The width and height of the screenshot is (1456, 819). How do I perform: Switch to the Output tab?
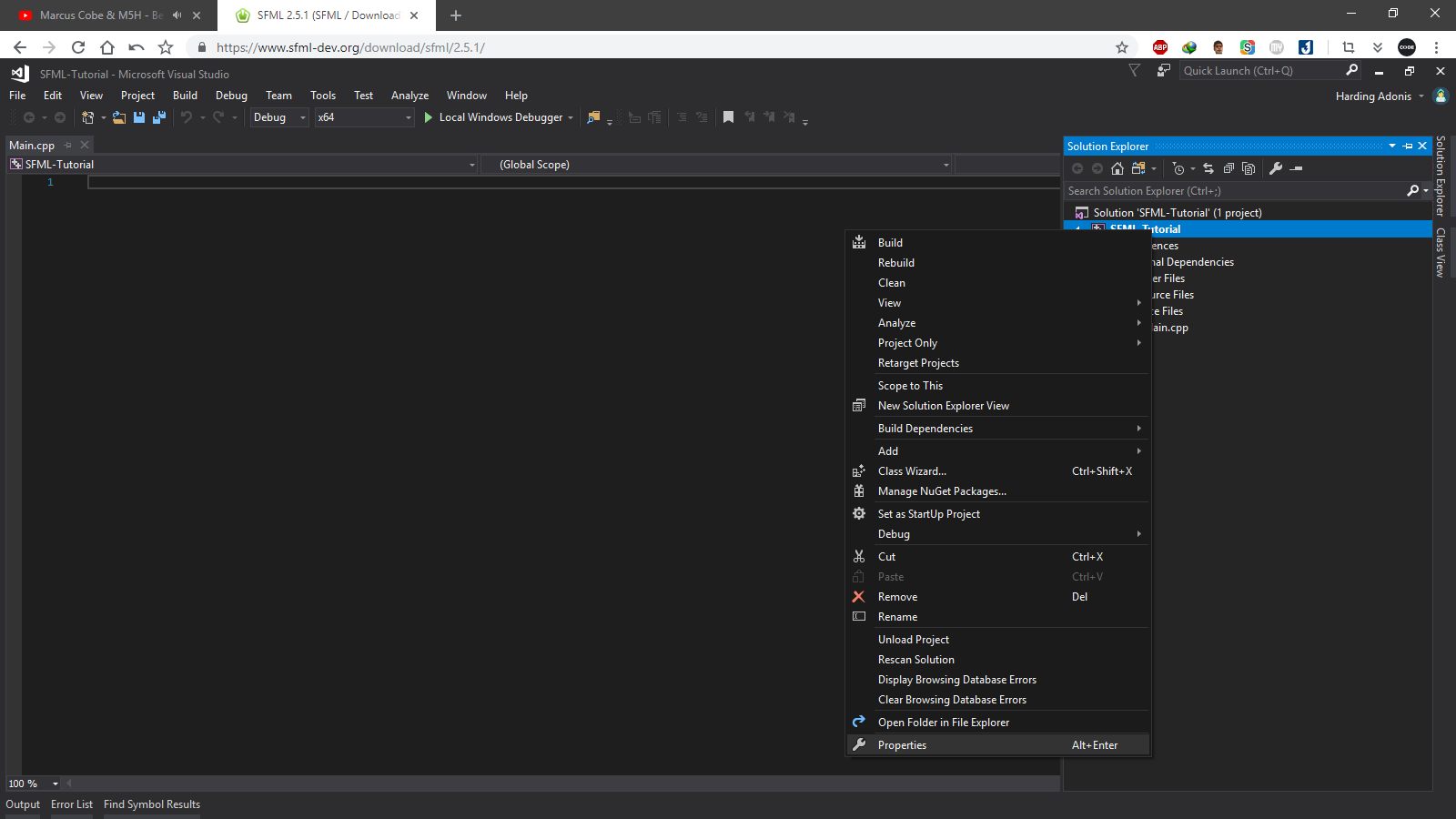[23, 804]
